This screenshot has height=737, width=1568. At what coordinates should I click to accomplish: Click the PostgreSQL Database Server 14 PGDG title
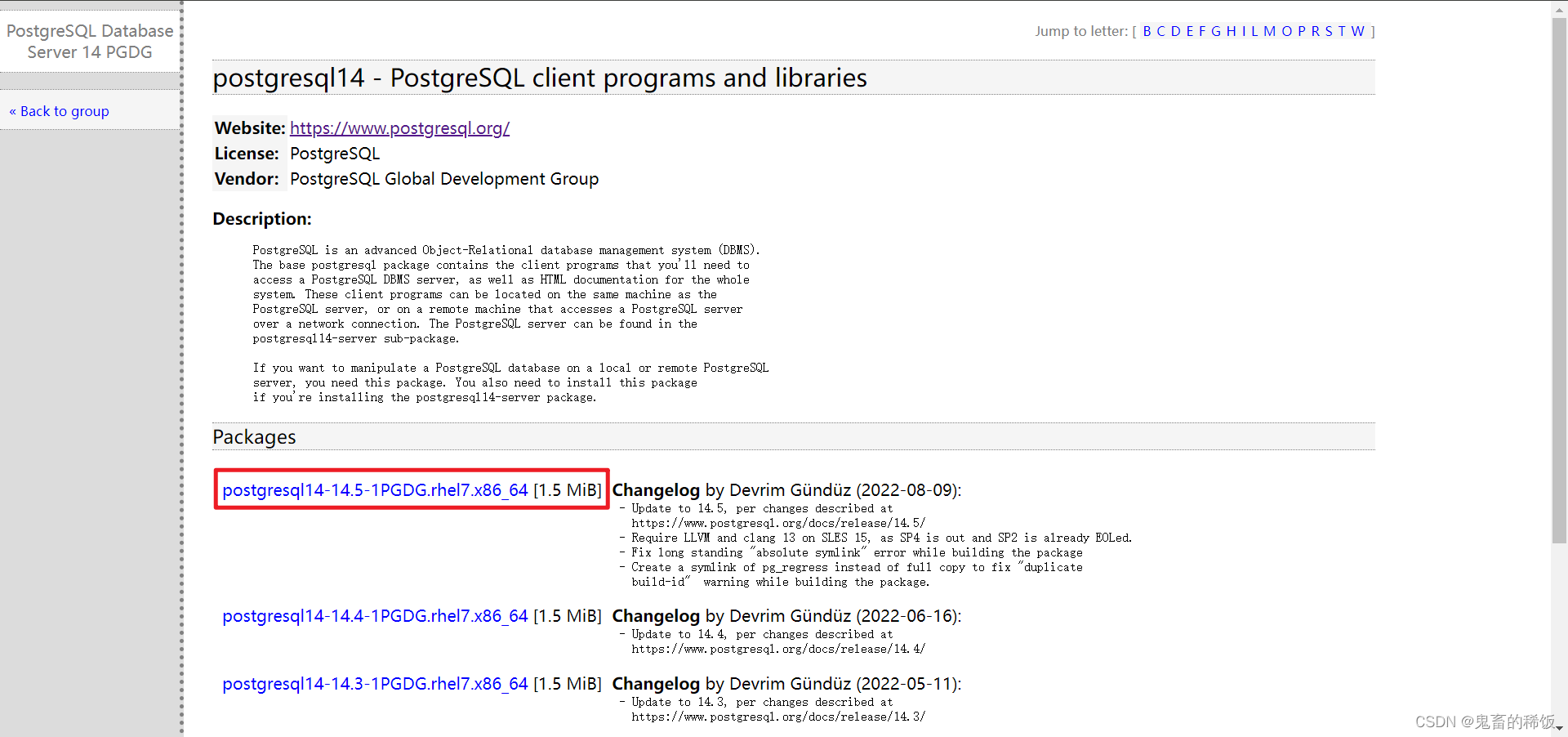coord(90,42)
